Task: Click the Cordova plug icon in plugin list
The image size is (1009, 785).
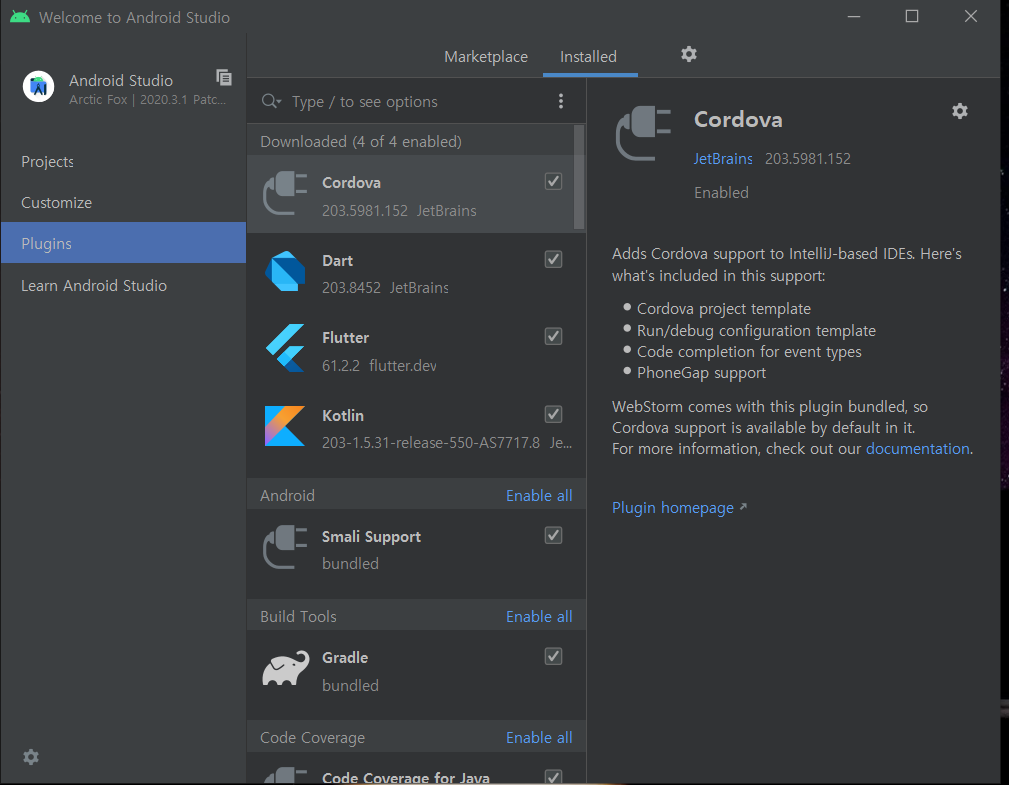Action: tap(284, 193)
